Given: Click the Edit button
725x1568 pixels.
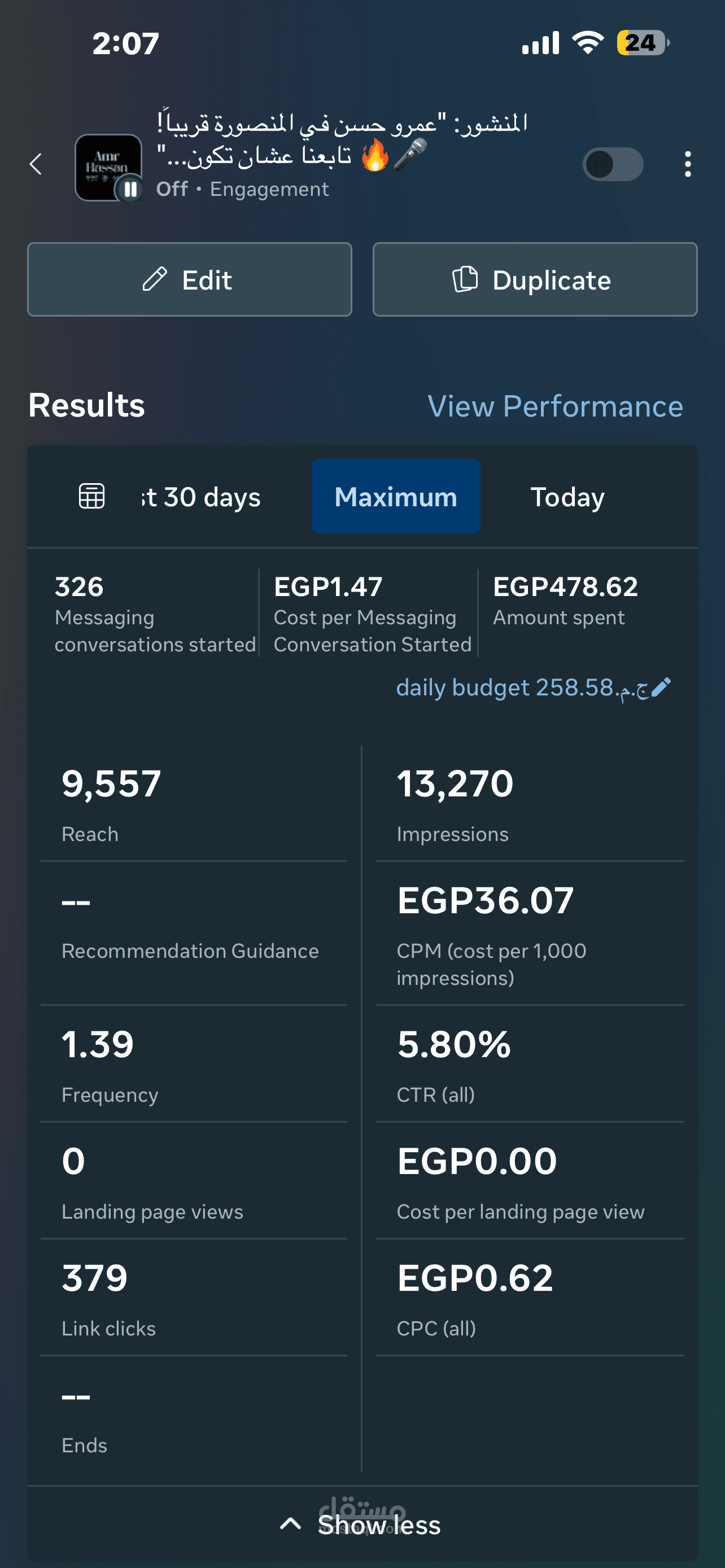Looking at the screenshot, I should point(189,279).
